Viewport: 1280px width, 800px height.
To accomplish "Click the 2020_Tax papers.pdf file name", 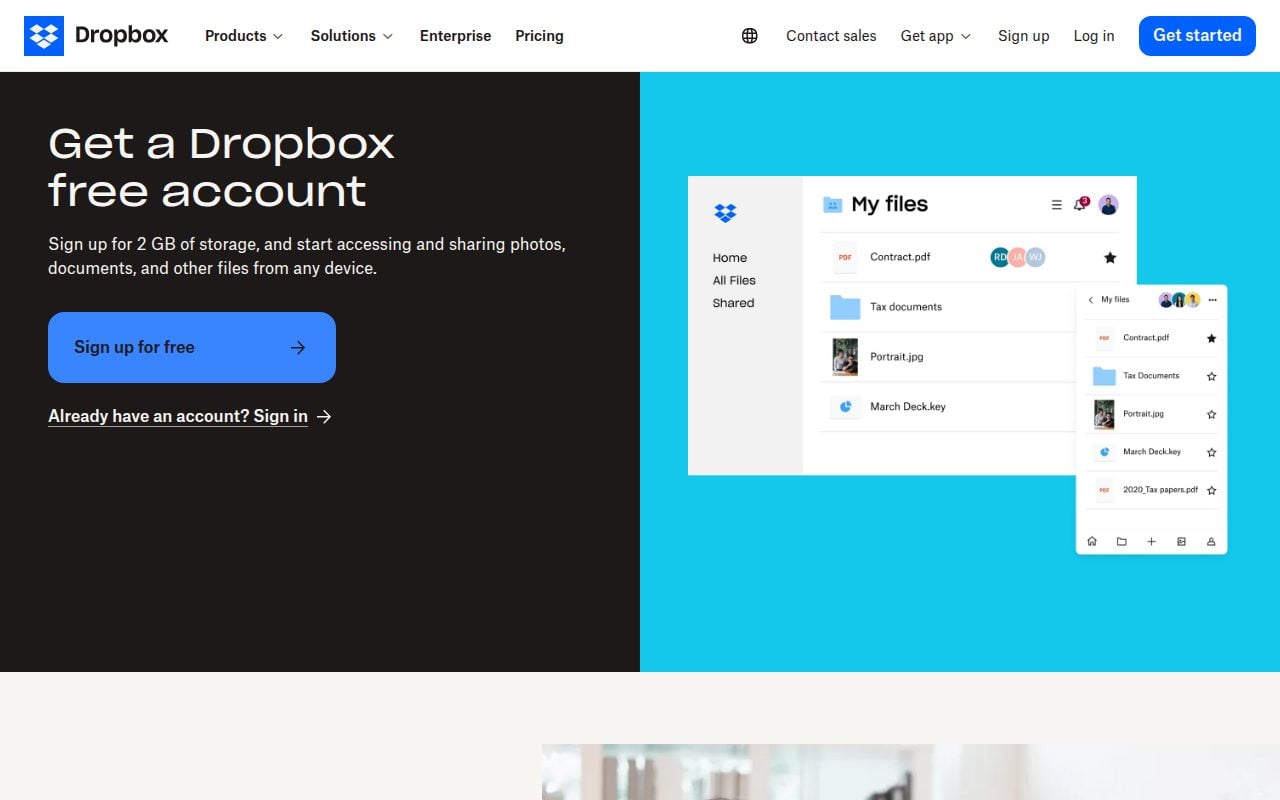I will [x=1160, y=490].
